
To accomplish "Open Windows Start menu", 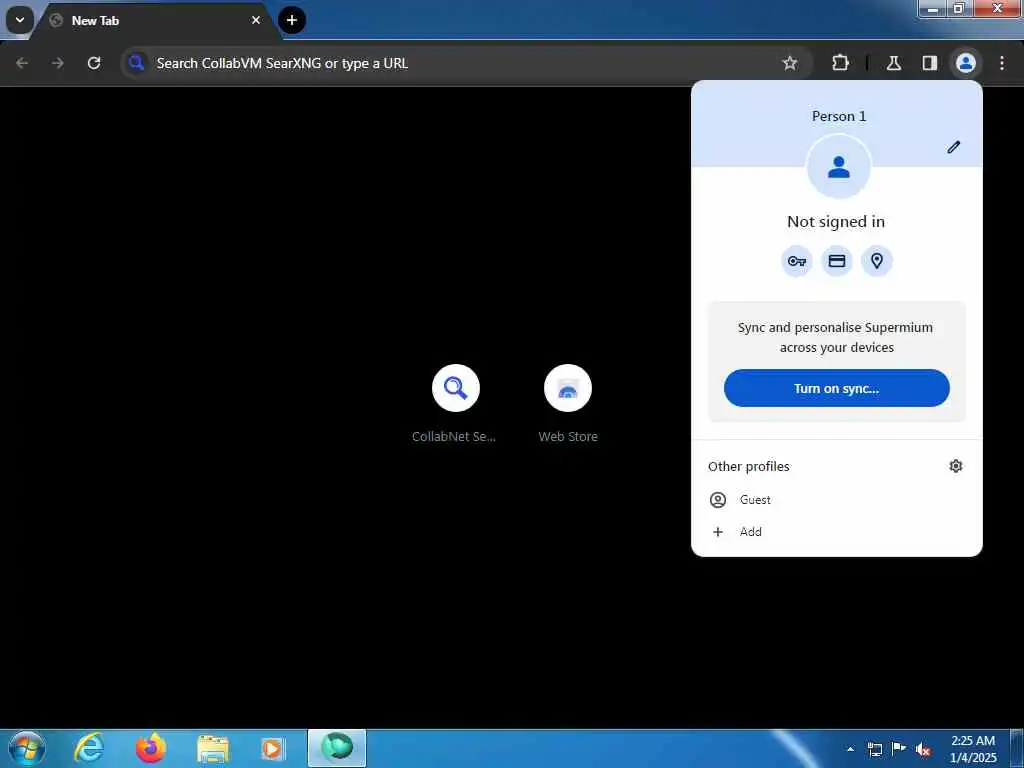I will coord(26,748).
